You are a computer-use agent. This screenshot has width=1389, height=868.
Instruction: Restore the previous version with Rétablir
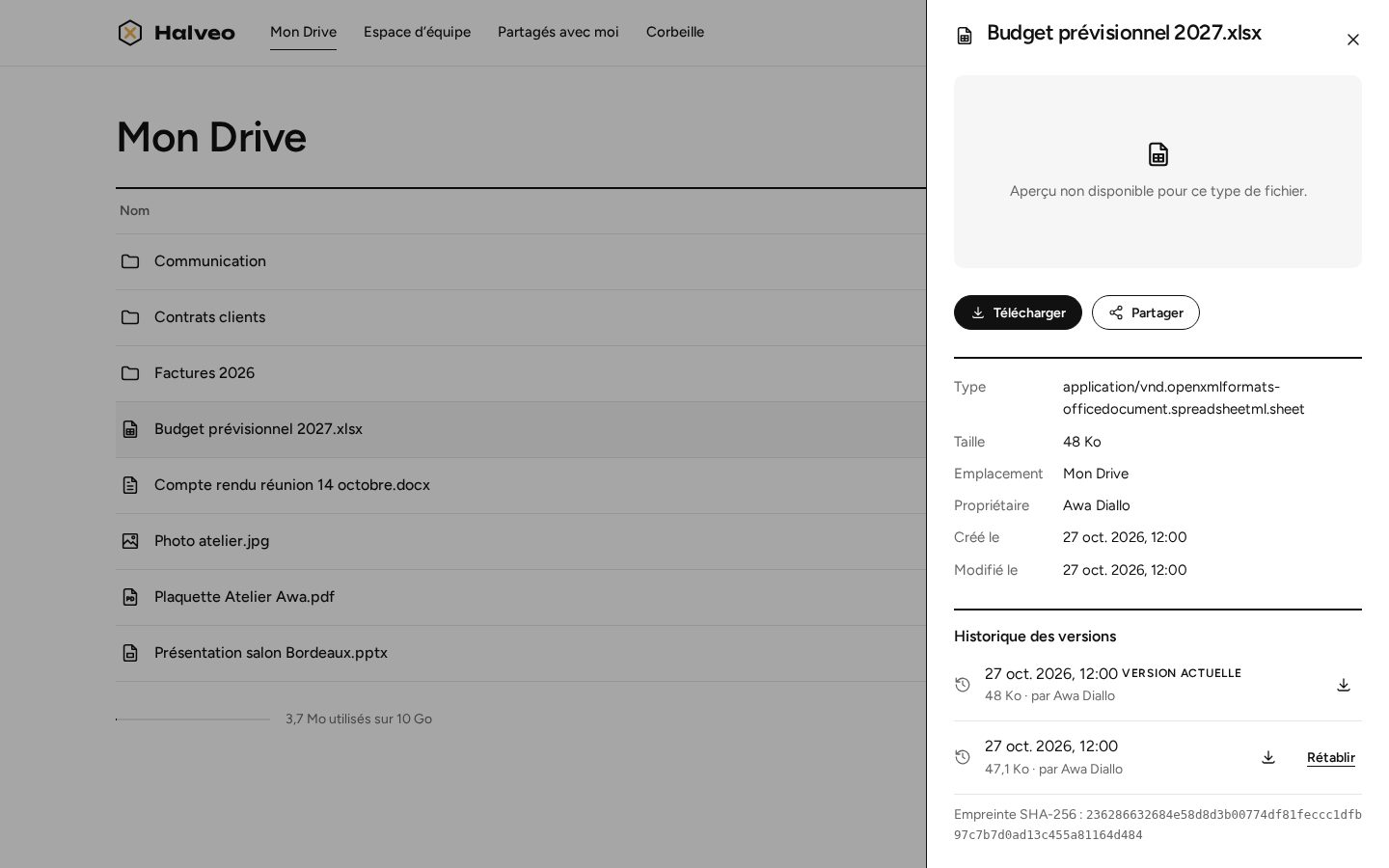click(x=1331, y=757)
